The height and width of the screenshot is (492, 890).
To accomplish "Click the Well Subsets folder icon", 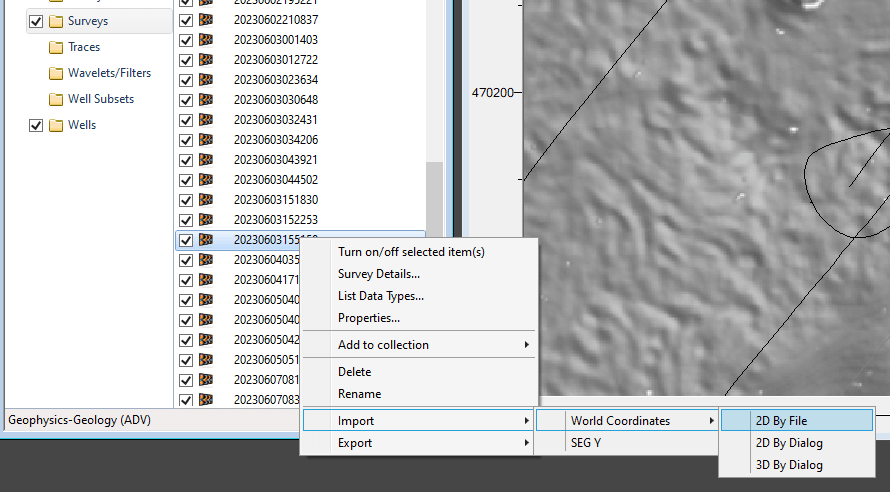I will [56, 99].
